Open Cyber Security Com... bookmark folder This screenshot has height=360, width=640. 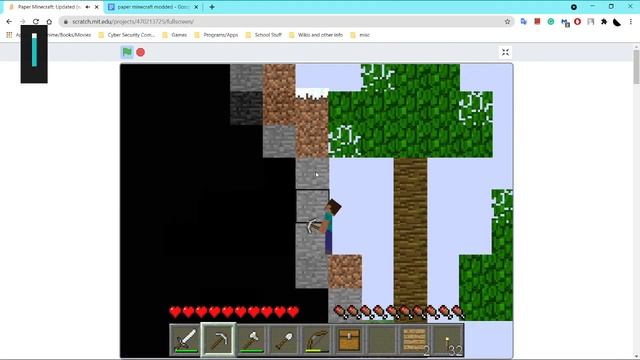pyautogui.click(x=127, y=35)
